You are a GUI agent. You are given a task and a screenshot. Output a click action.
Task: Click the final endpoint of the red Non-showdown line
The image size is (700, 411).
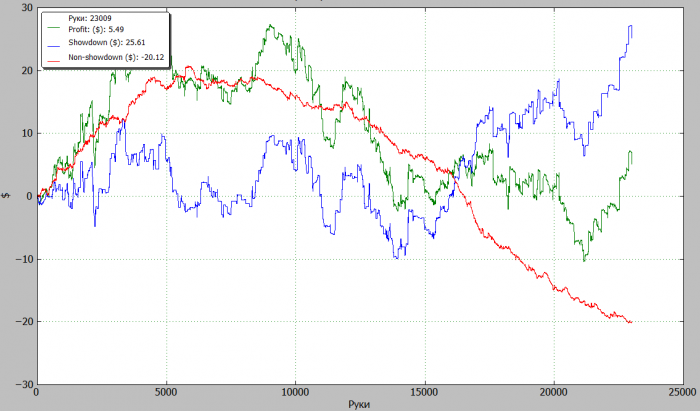(x=631, y=322)
